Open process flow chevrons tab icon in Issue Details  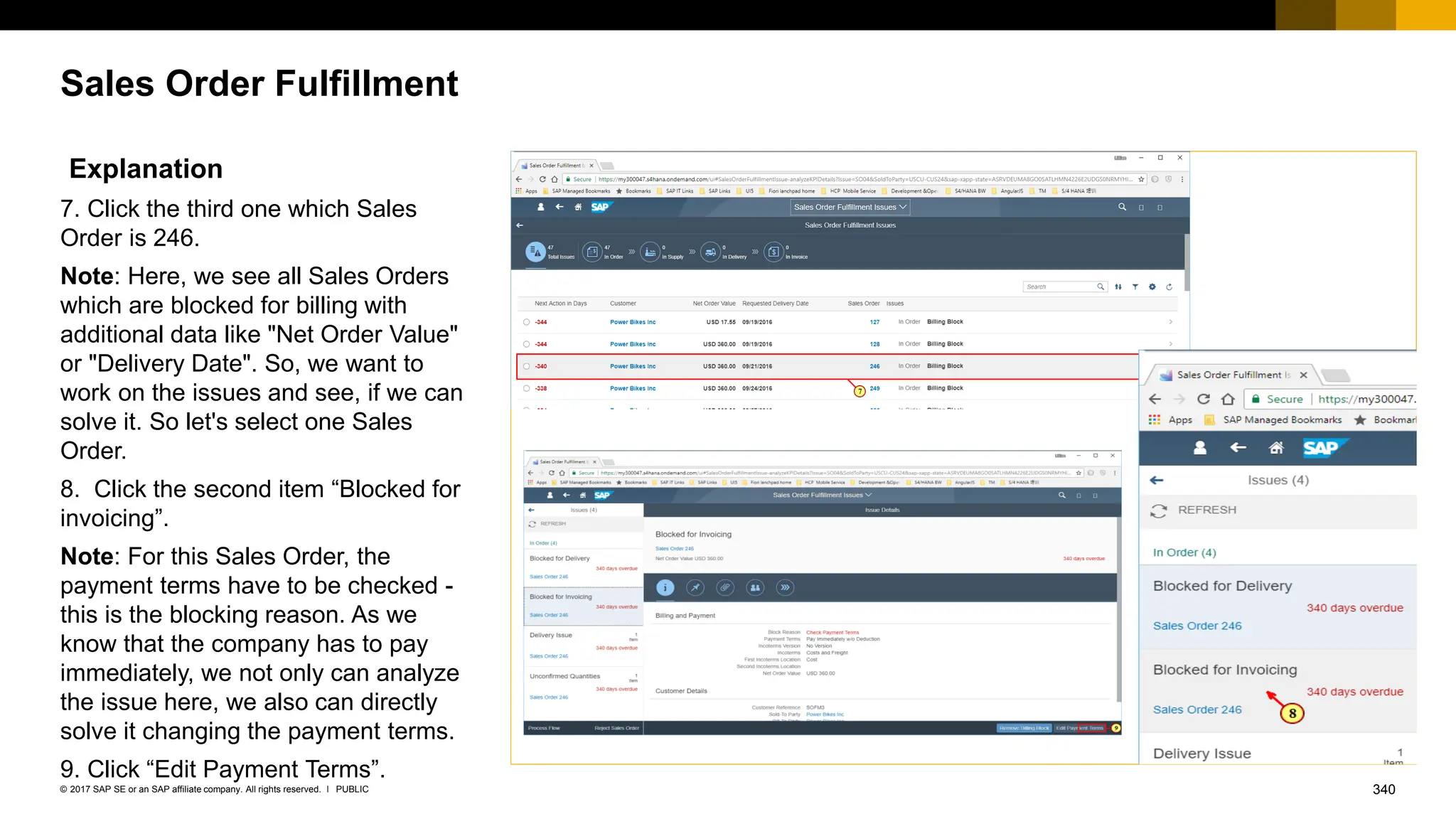pos(785,587)
